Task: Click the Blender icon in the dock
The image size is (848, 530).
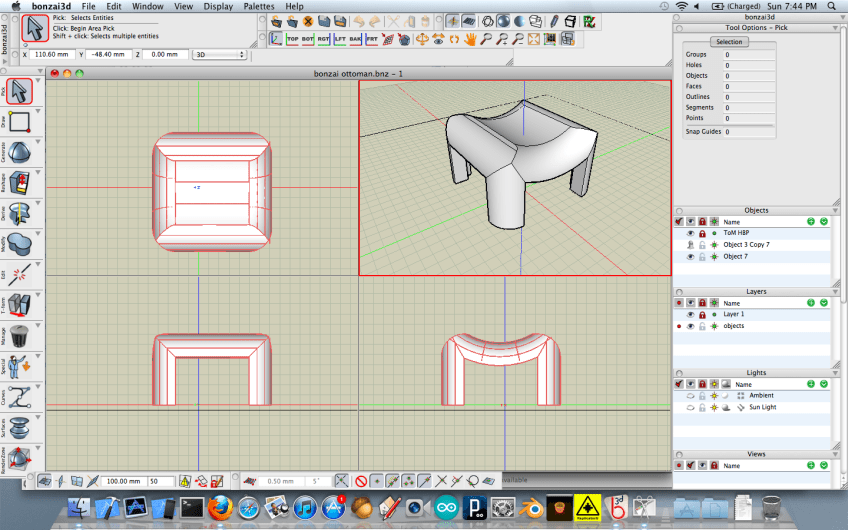Action: tap(531, 508)
